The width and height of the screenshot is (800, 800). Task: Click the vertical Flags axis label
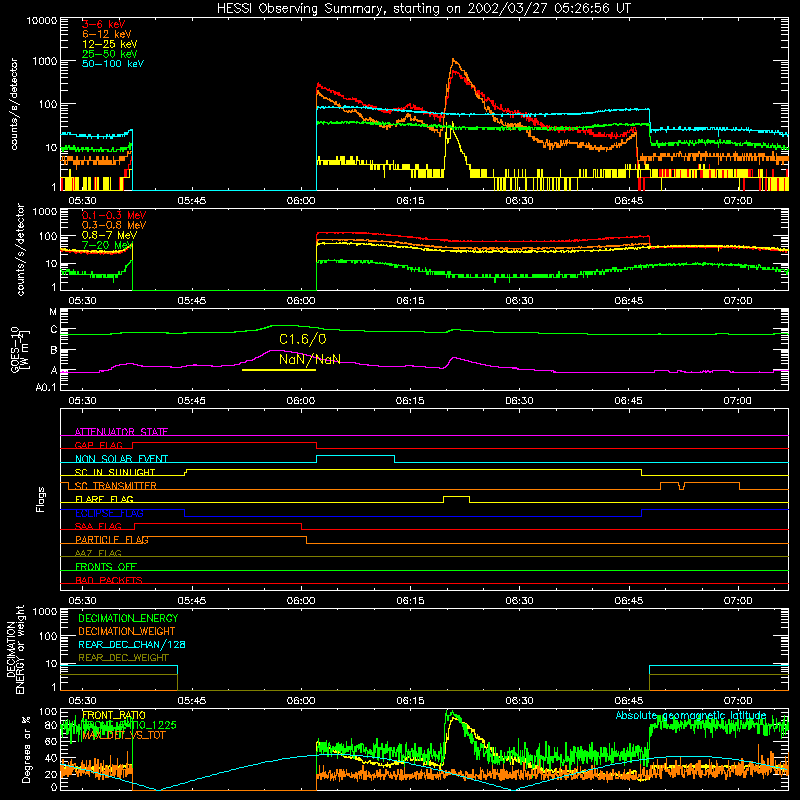point(41,499)
